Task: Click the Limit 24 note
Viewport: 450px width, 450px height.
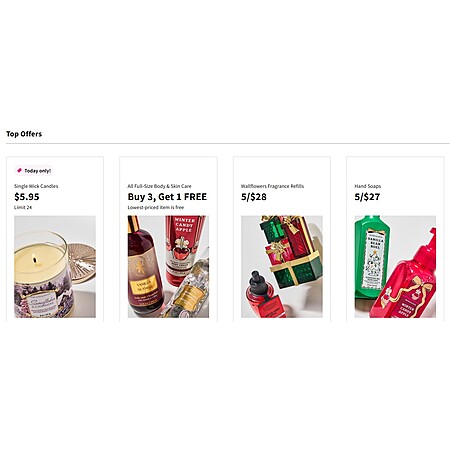Action: click(x=23, y=207)
